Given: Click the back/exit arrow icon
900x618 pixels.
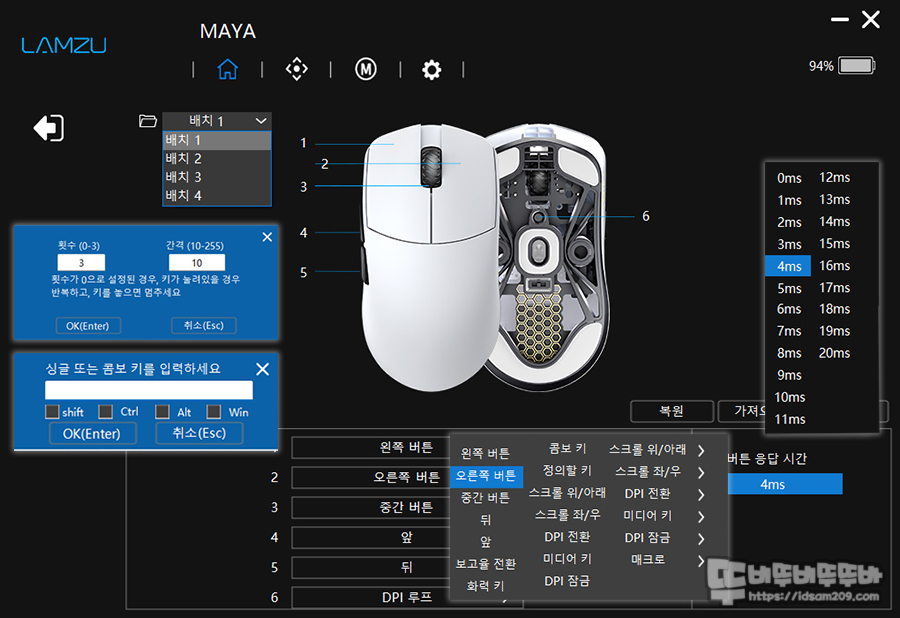Looking at the screenshot, I should [49, 128].
